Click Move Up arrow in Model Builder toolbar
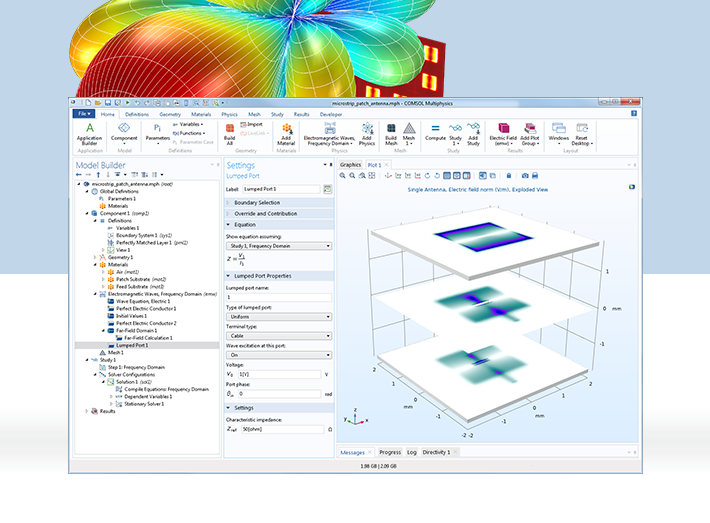This screenshot has width=710, height=523. click(x=98, y=174)
